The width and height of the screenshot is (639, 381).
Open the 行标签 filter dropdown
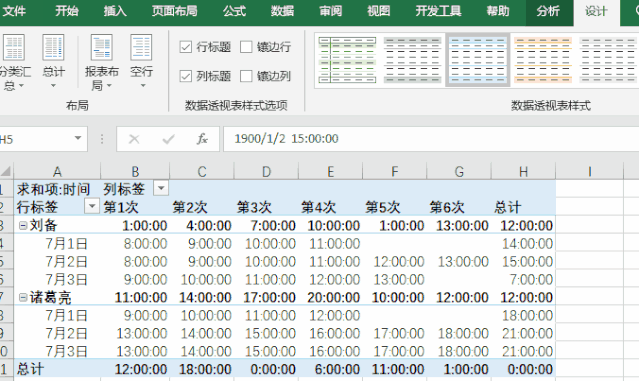tap(92, 206)
